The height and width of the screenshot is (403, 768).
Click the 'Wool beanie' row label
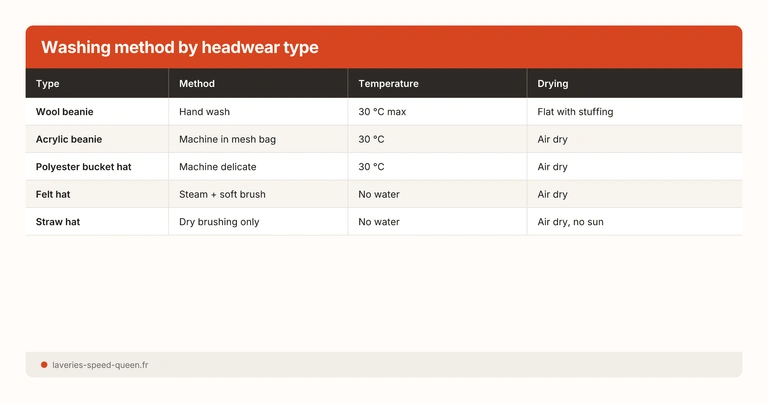click(65, 112)
